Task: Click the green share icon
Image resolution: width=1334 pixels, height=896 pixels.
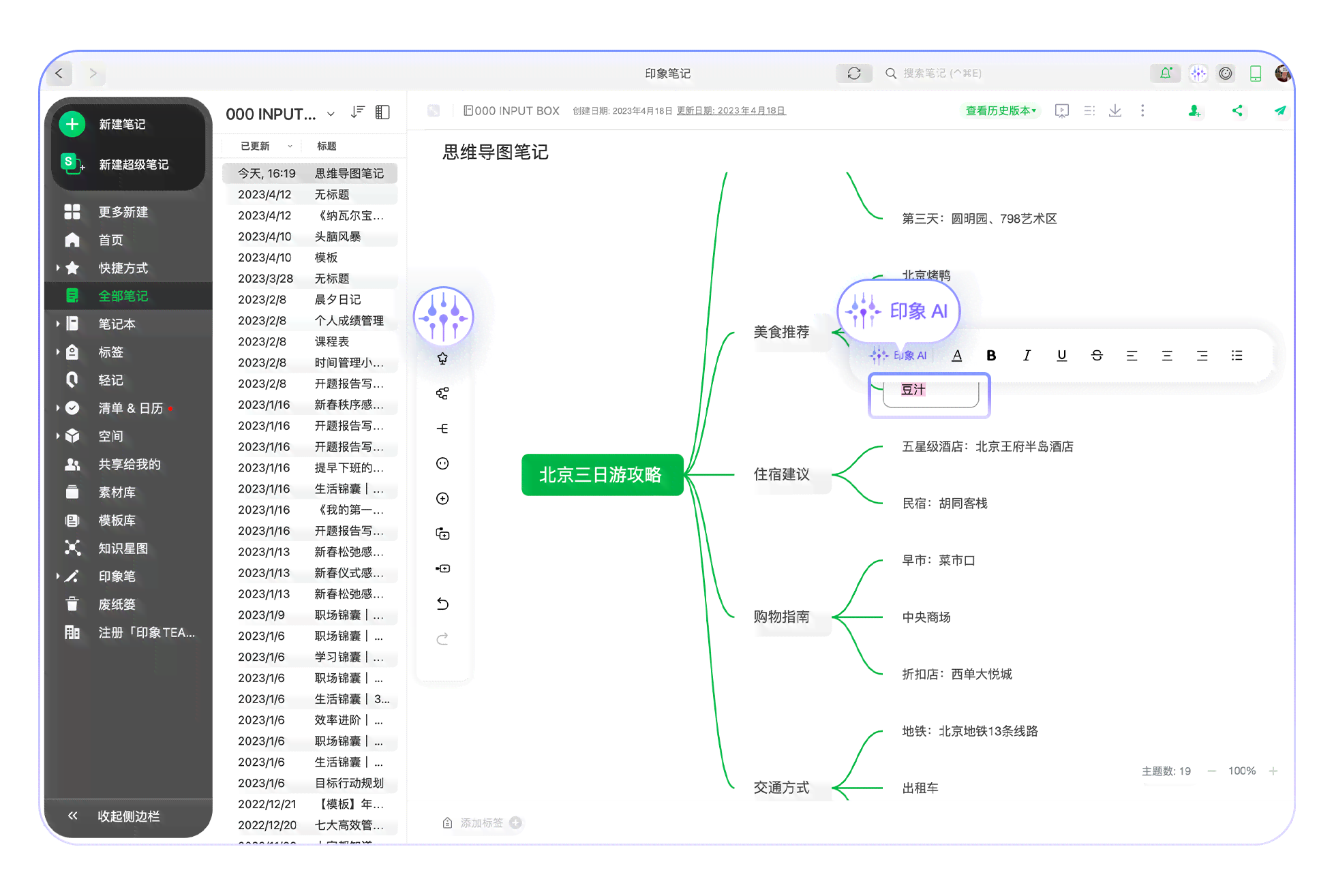Action: pos(1237,110)
